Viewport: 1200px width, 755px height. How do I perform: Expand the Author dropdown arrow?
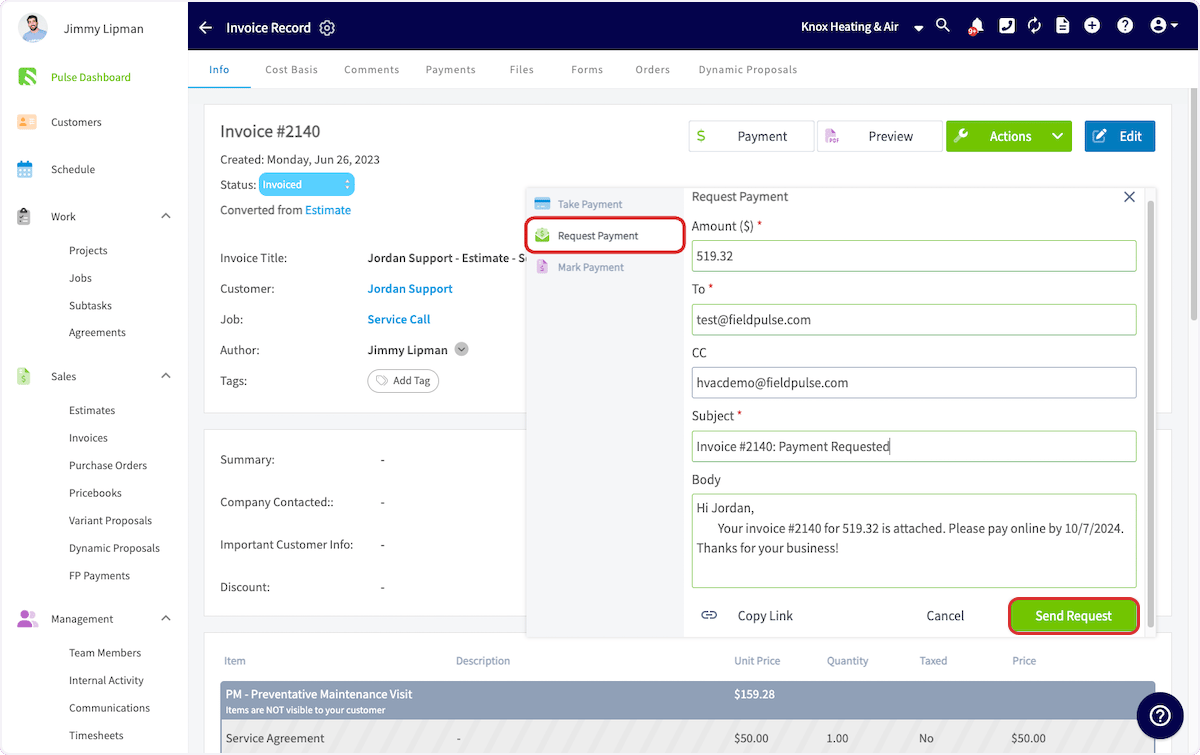[x=461, y=349]
